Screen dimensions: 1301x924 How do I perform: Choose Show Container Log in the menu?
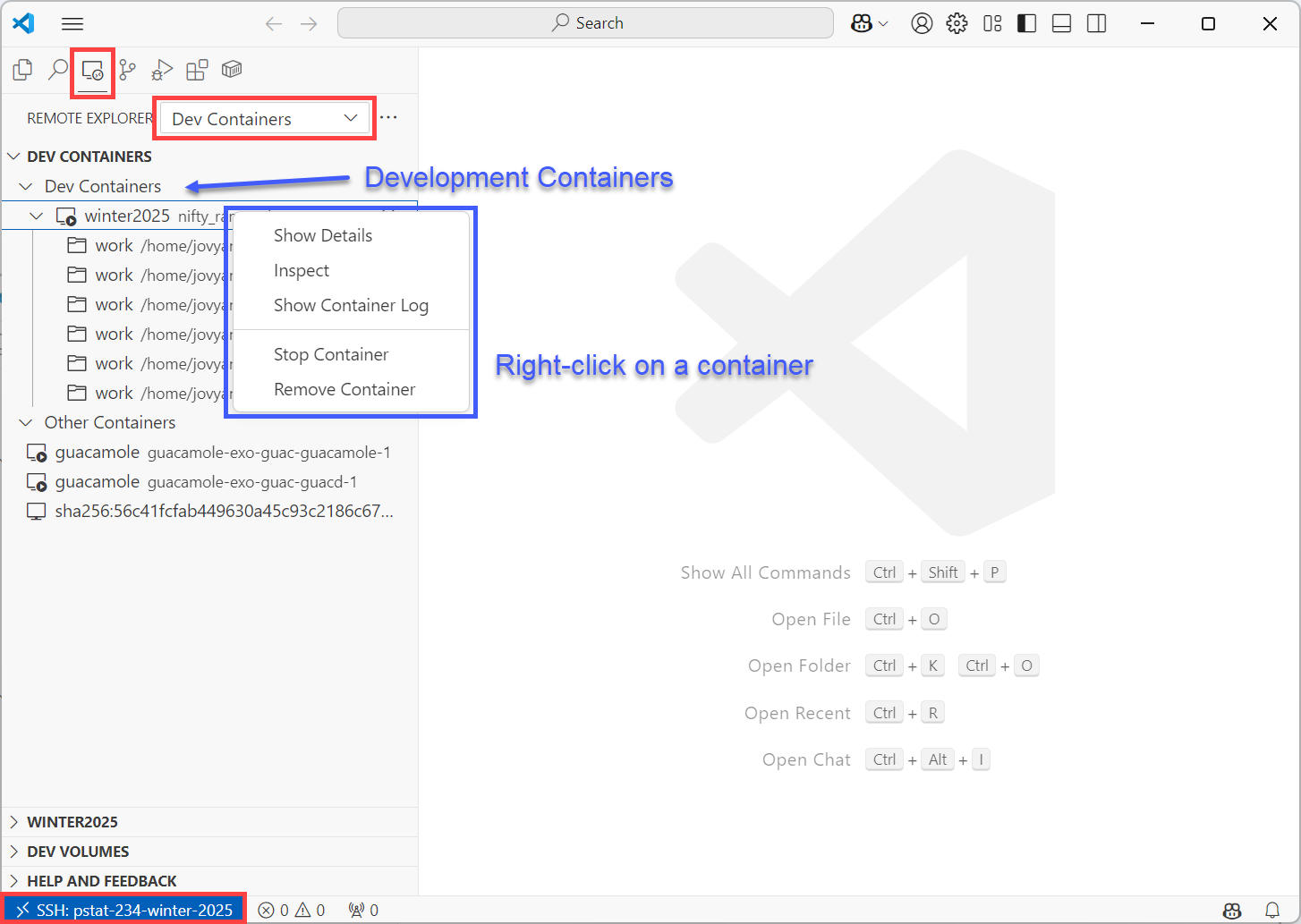(x=351, y=305)
